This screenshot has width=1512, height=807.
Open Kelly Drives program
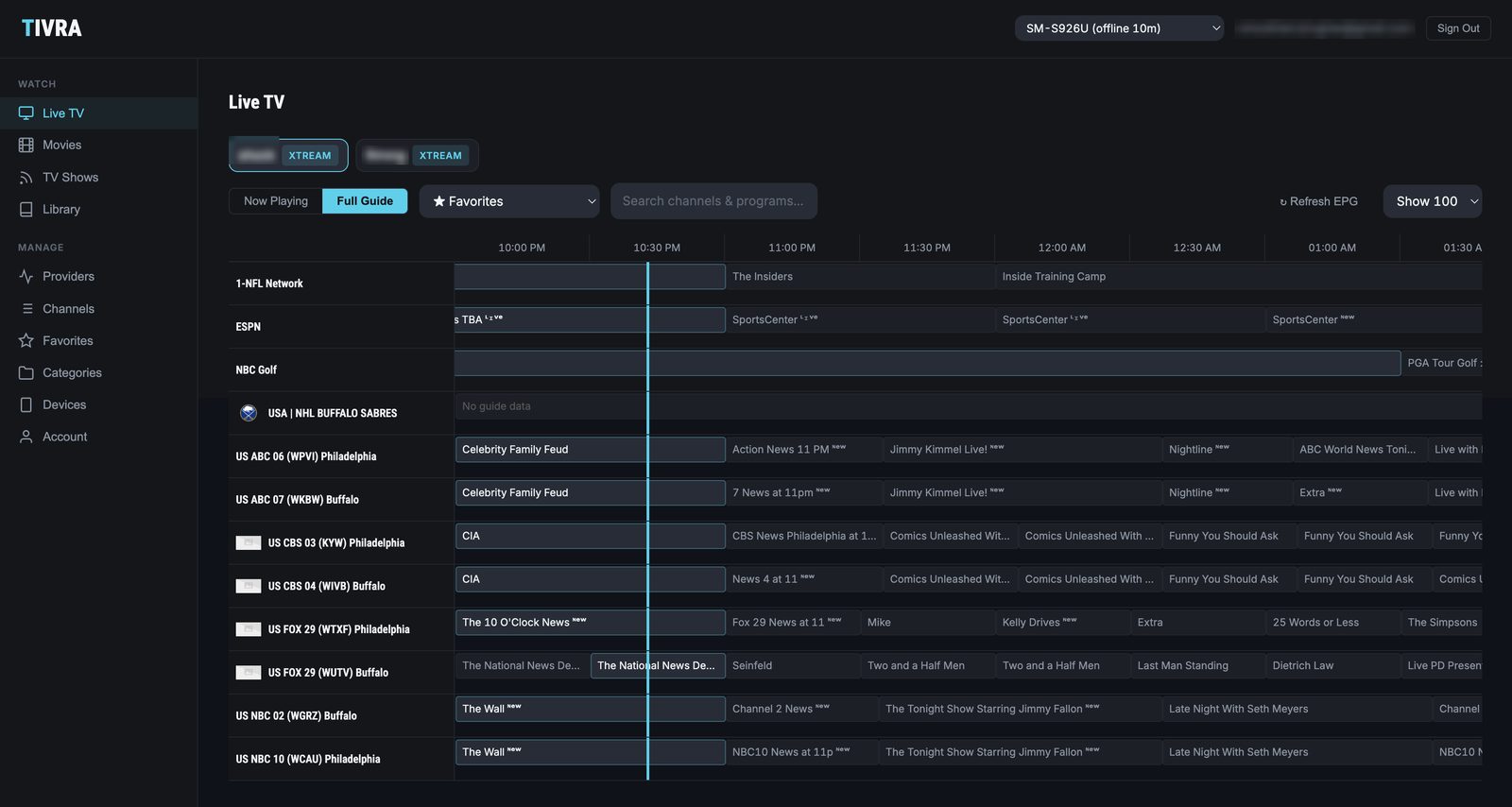(1062, 623)
